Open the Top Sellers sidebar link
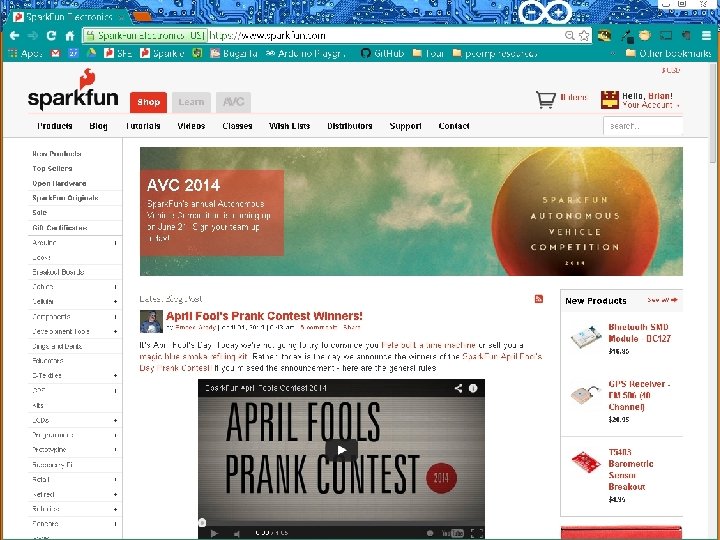 point(52,169)
